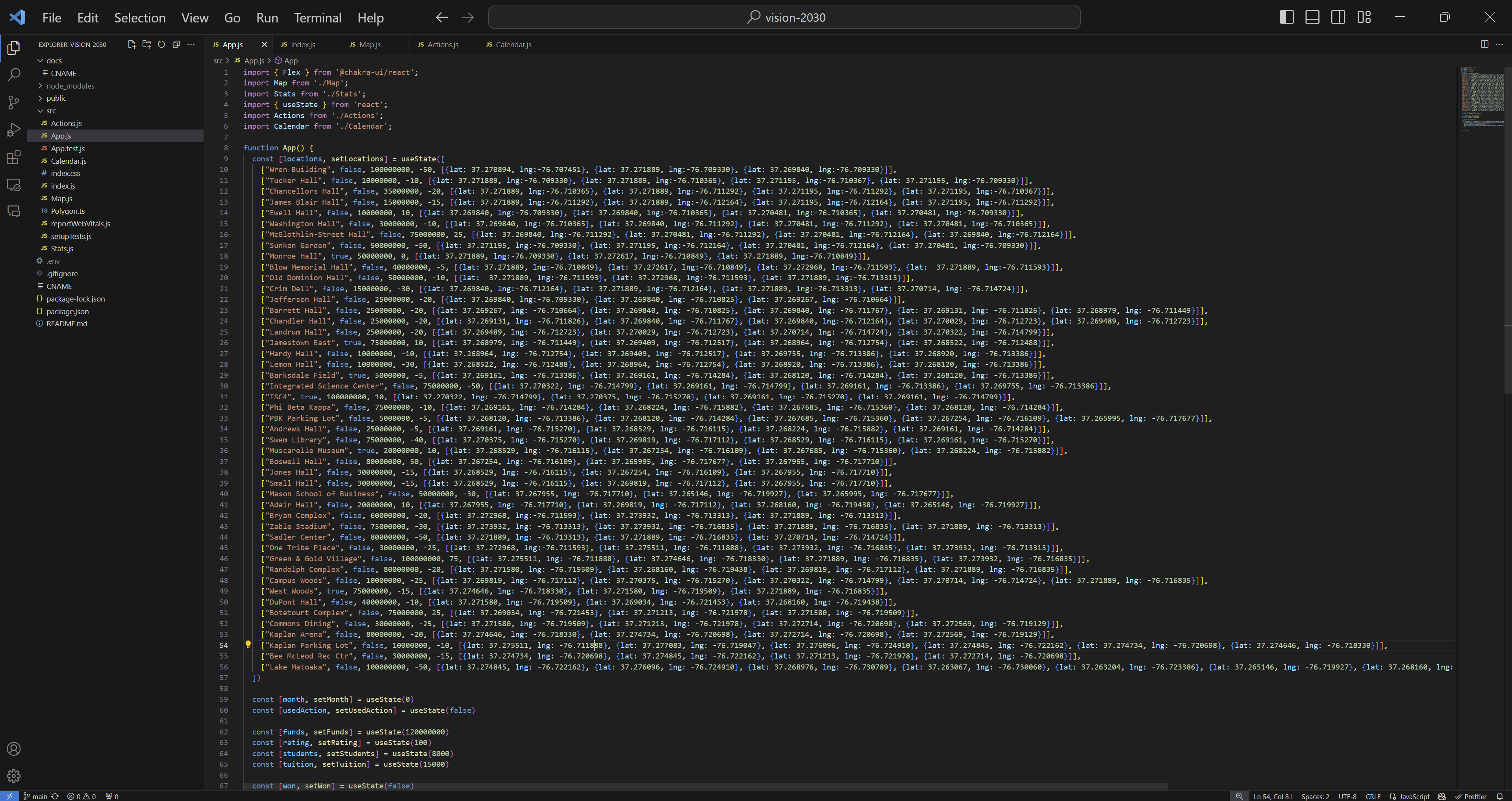The height and width of the screenshot is (801, 1512).
Task: Toggle the primary side bar layout button
Action: [1286, 17]
